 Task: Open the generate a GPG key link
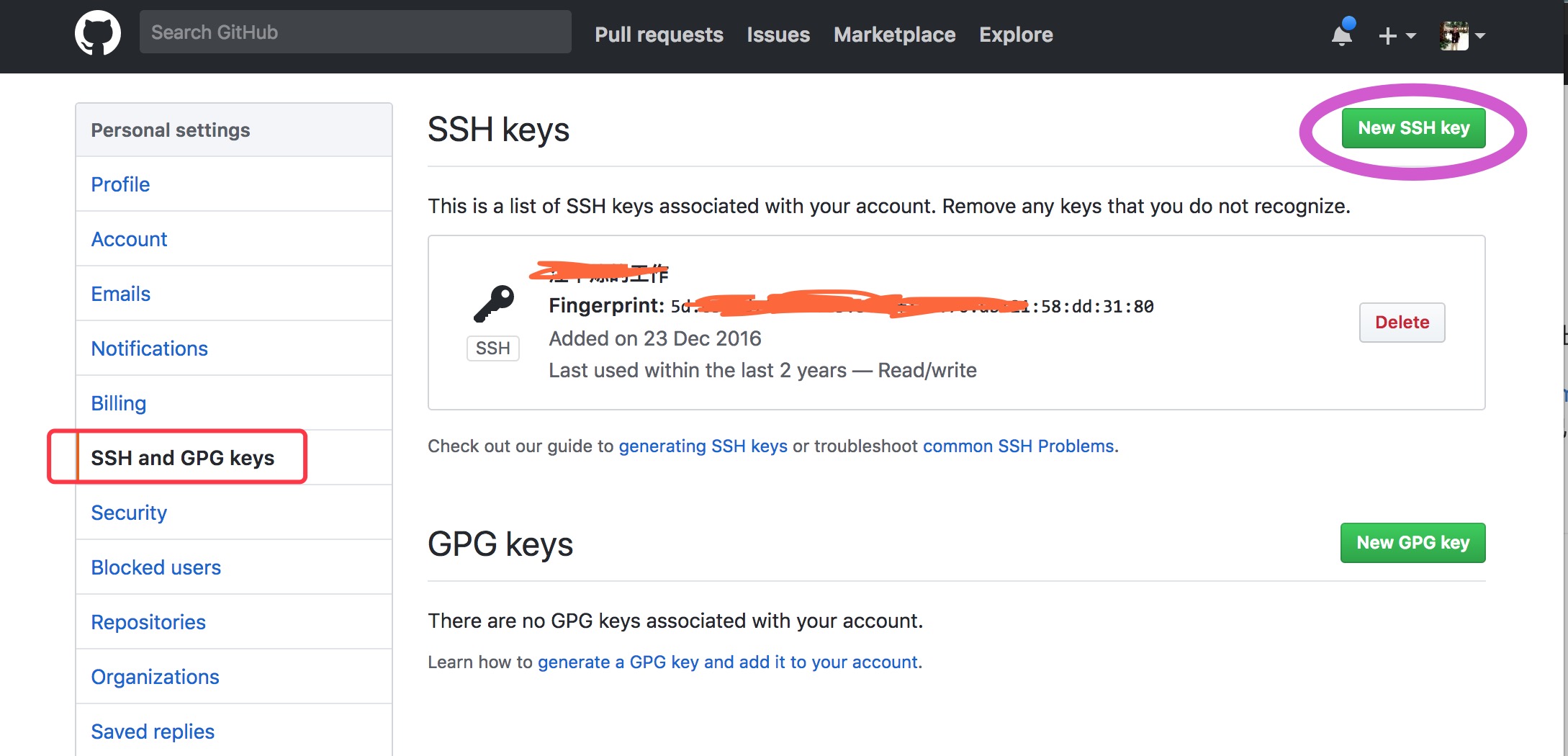727,662
